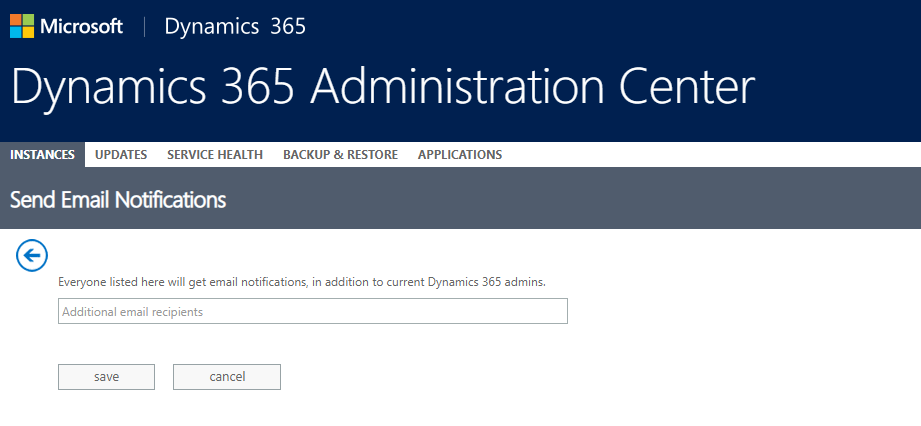Click the Microsoft wordmark in header
This screenshot has height=426, width=921.
tap(81, 26)
